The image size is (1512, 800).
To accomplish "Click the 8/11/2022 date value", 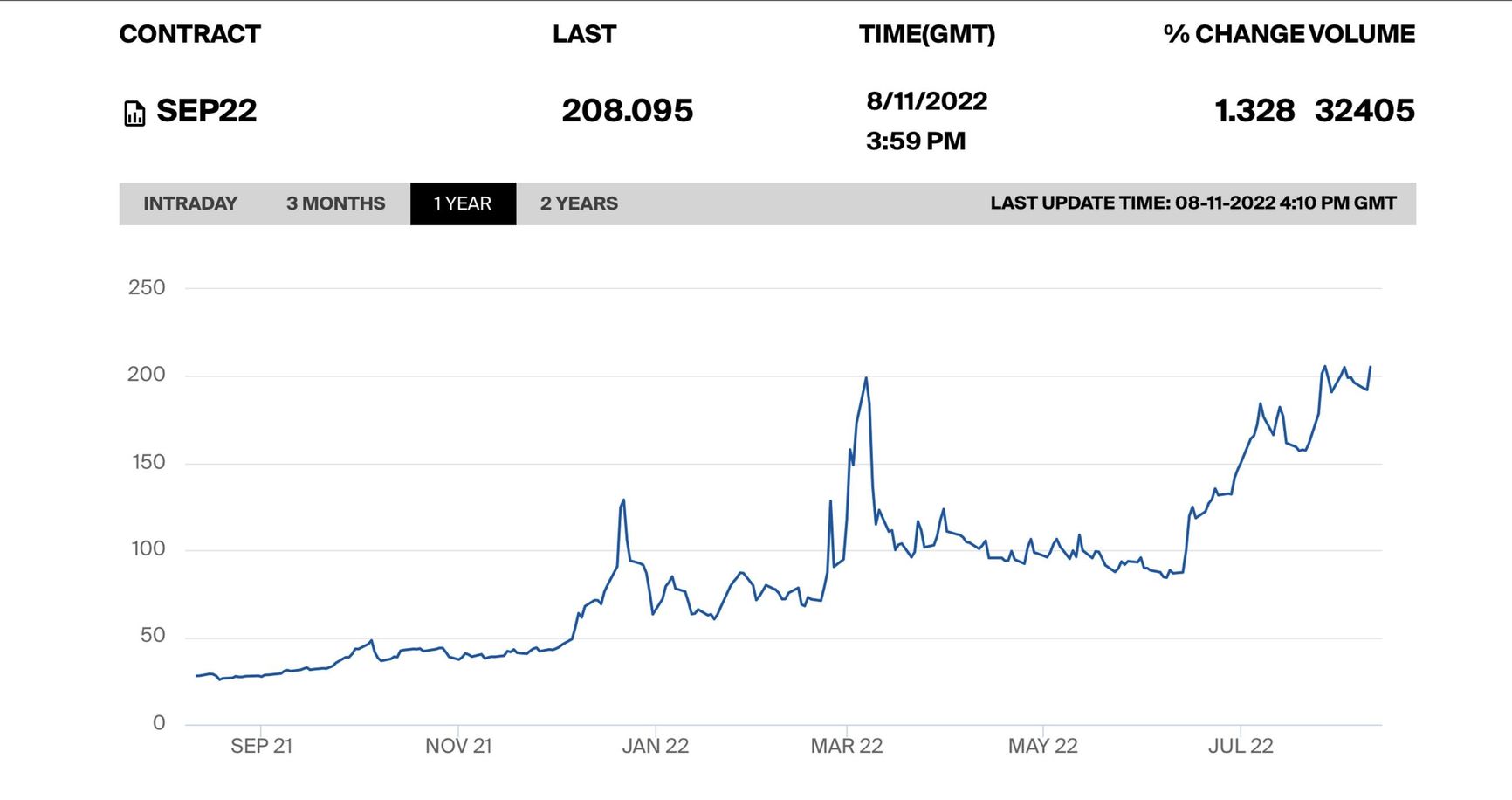I will tap(926, 101).
